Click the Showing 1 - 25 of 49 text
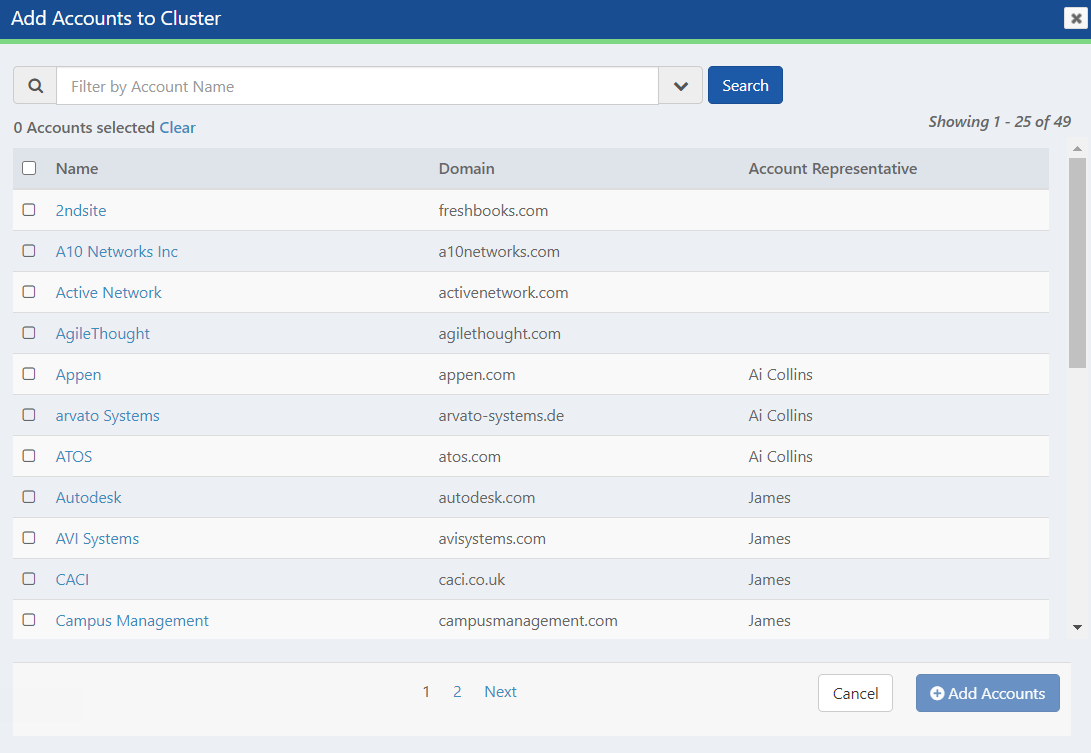The image size is (1091, 753). click(x=1000, y=122)
